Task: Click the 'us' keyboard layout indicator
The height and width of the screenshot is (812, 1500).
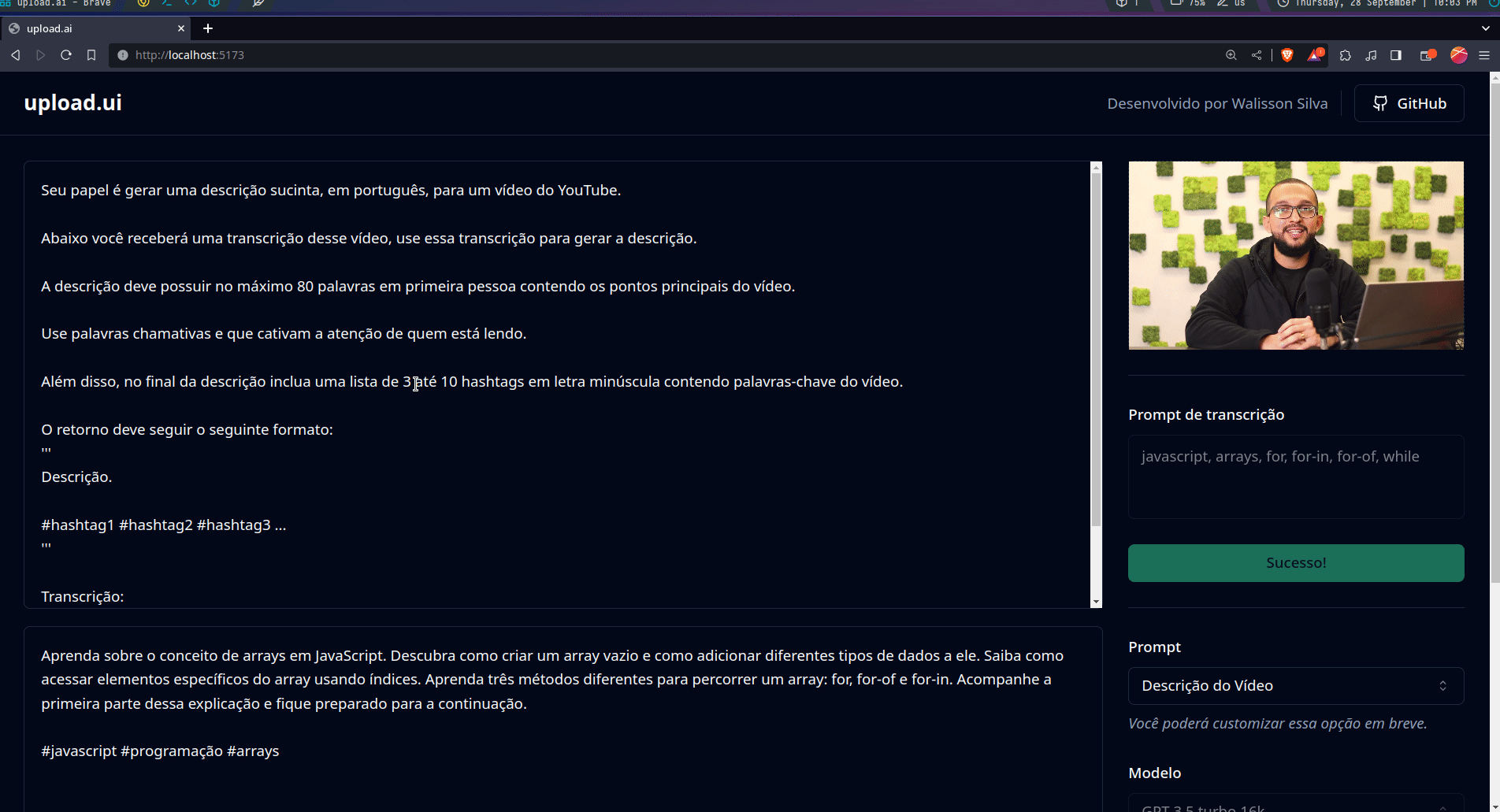Action: (x=1239, y=3)
